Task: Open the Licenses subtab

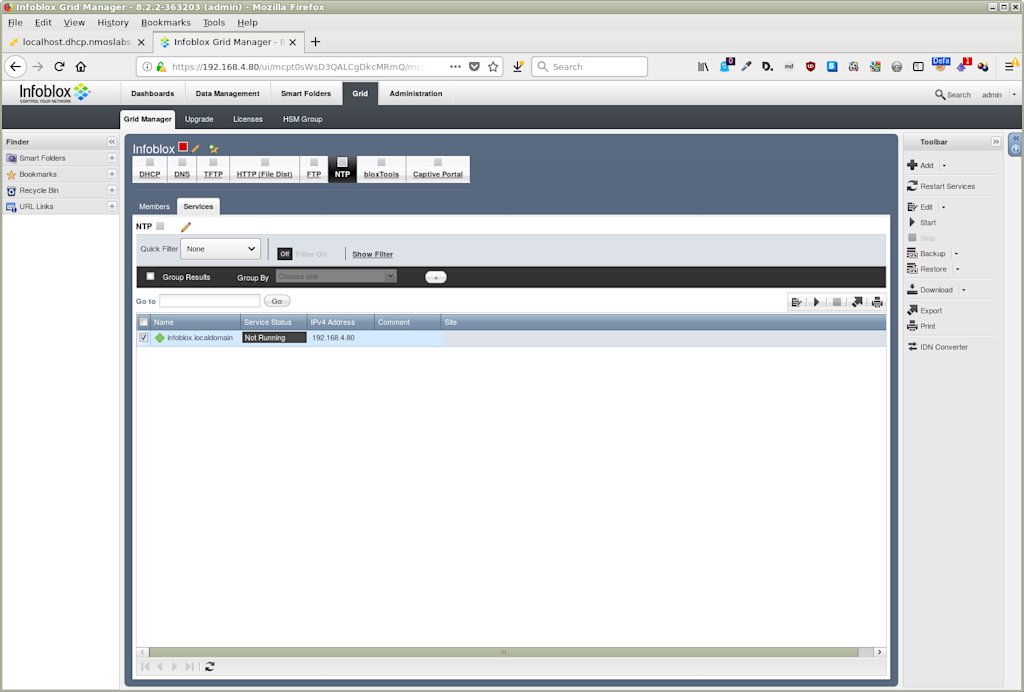Action: 248,119
